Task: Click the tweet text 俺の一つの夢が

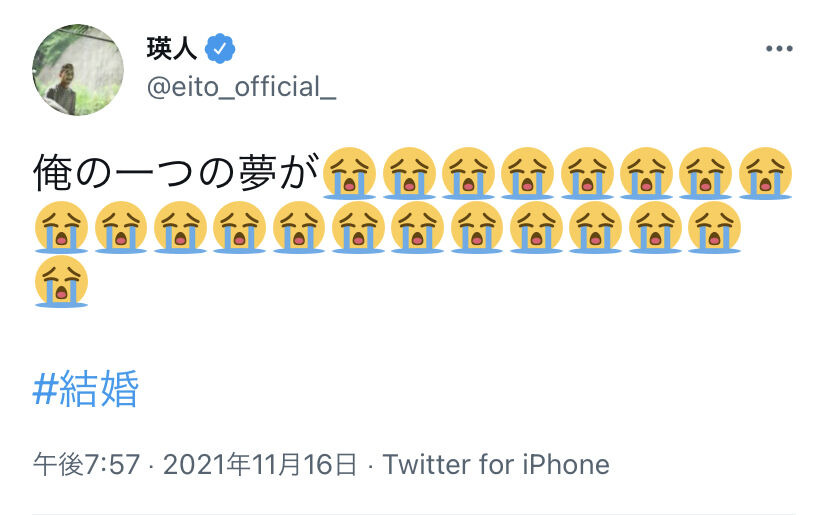Action: coord(176,173)
